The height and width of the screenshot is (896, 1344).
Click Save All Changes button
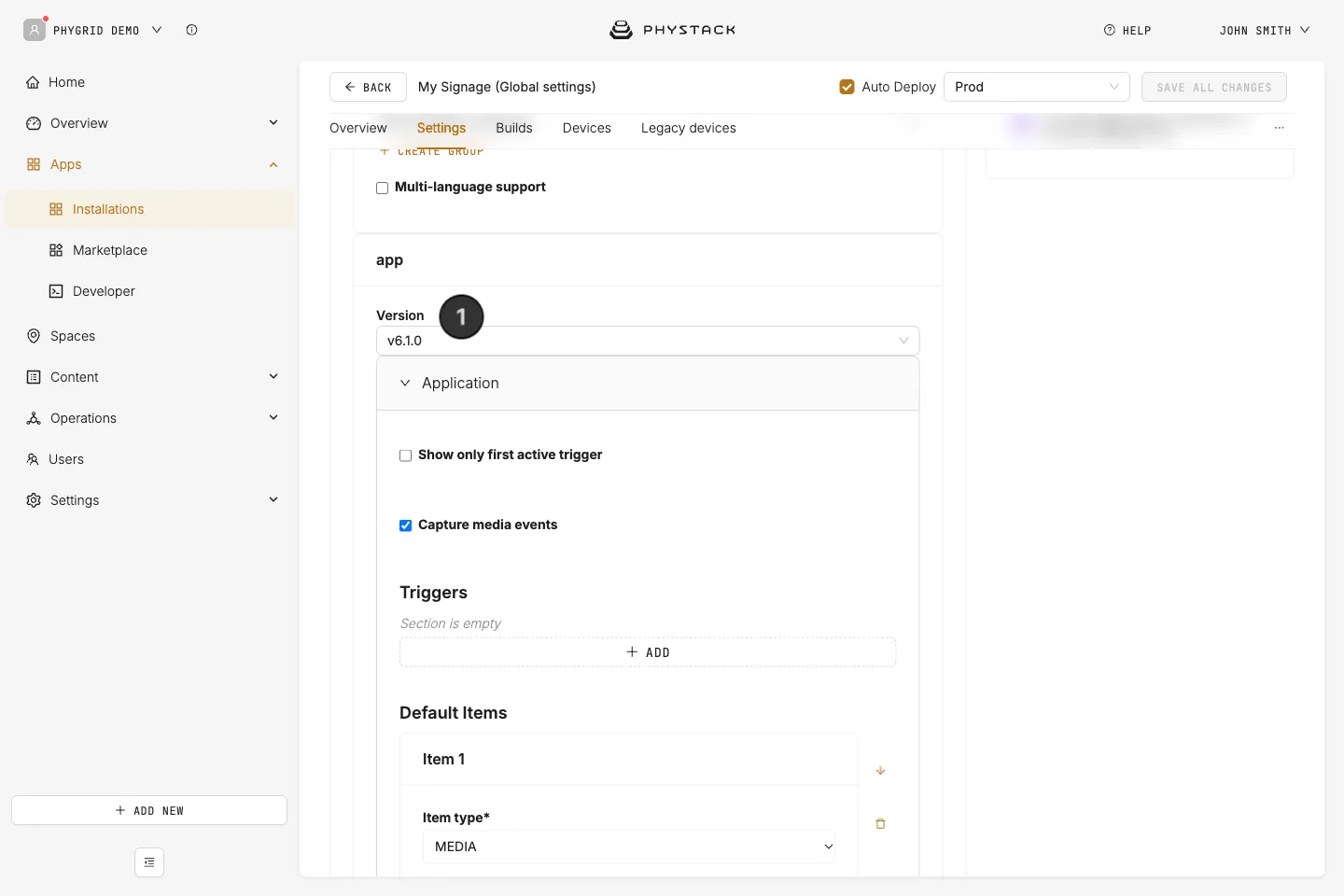(x=1214, y=87)
